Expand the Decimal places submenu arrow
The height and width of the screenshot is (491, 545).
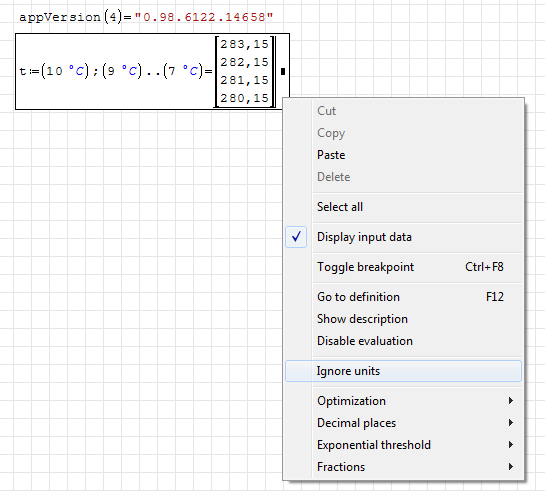511,423
